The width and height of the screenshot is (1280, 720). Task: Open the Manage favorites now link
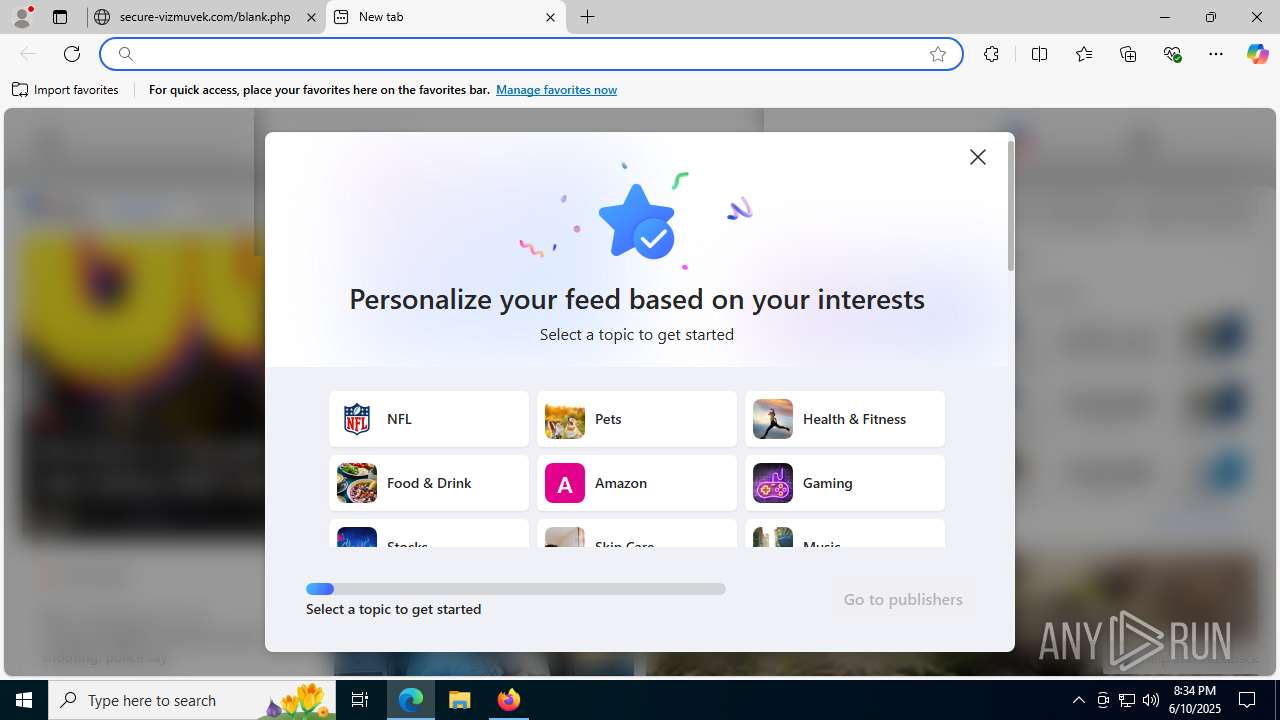point(556,90)
